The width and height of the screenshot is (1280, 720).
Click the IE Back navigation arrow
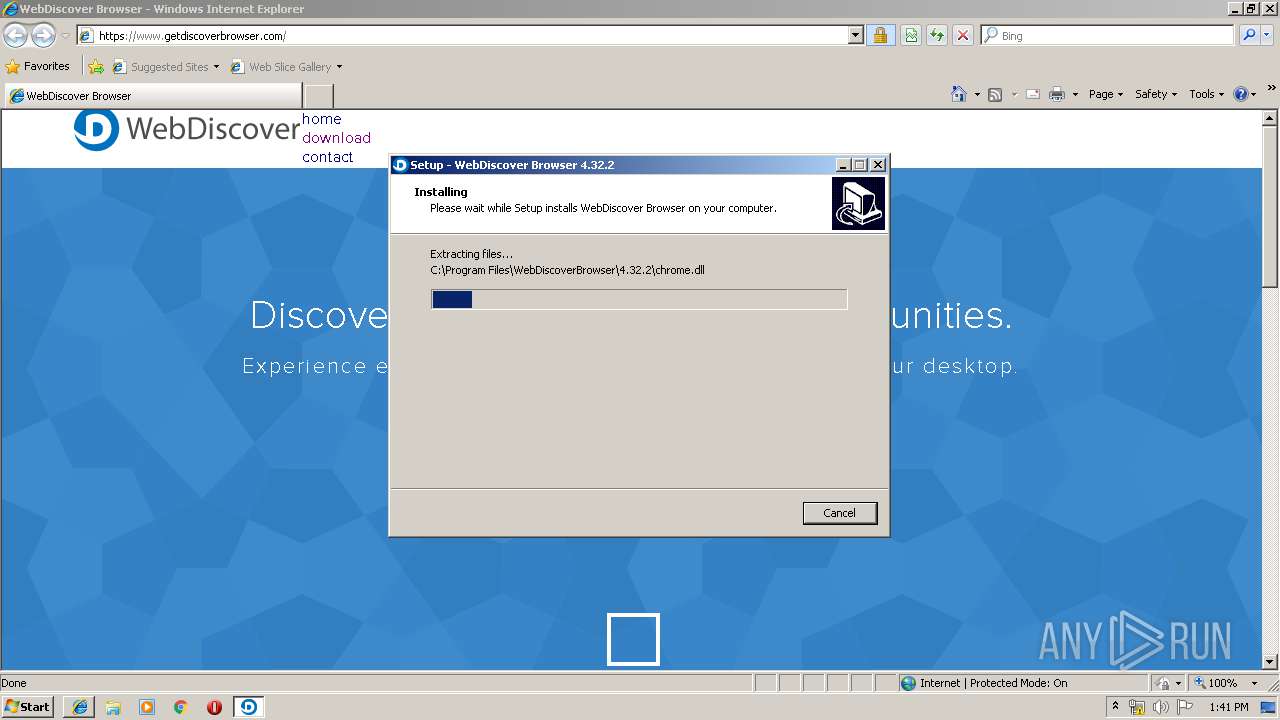point(15,36)
